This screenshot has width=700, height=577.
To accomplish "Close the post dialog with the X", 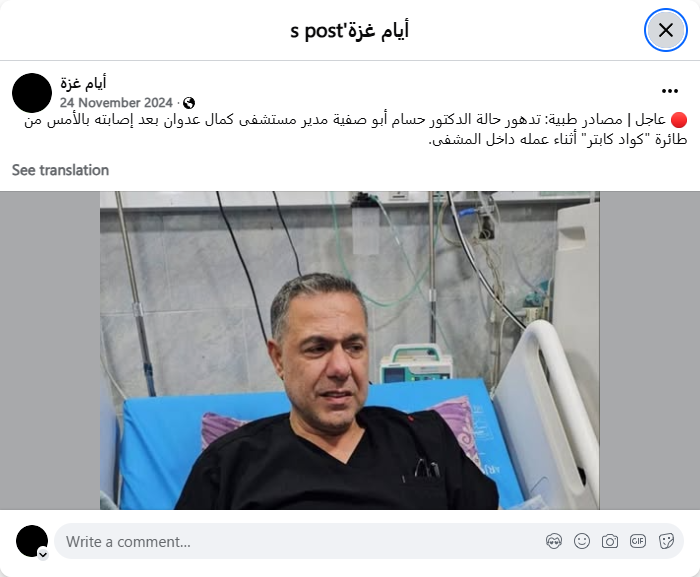I will [666, 30].
